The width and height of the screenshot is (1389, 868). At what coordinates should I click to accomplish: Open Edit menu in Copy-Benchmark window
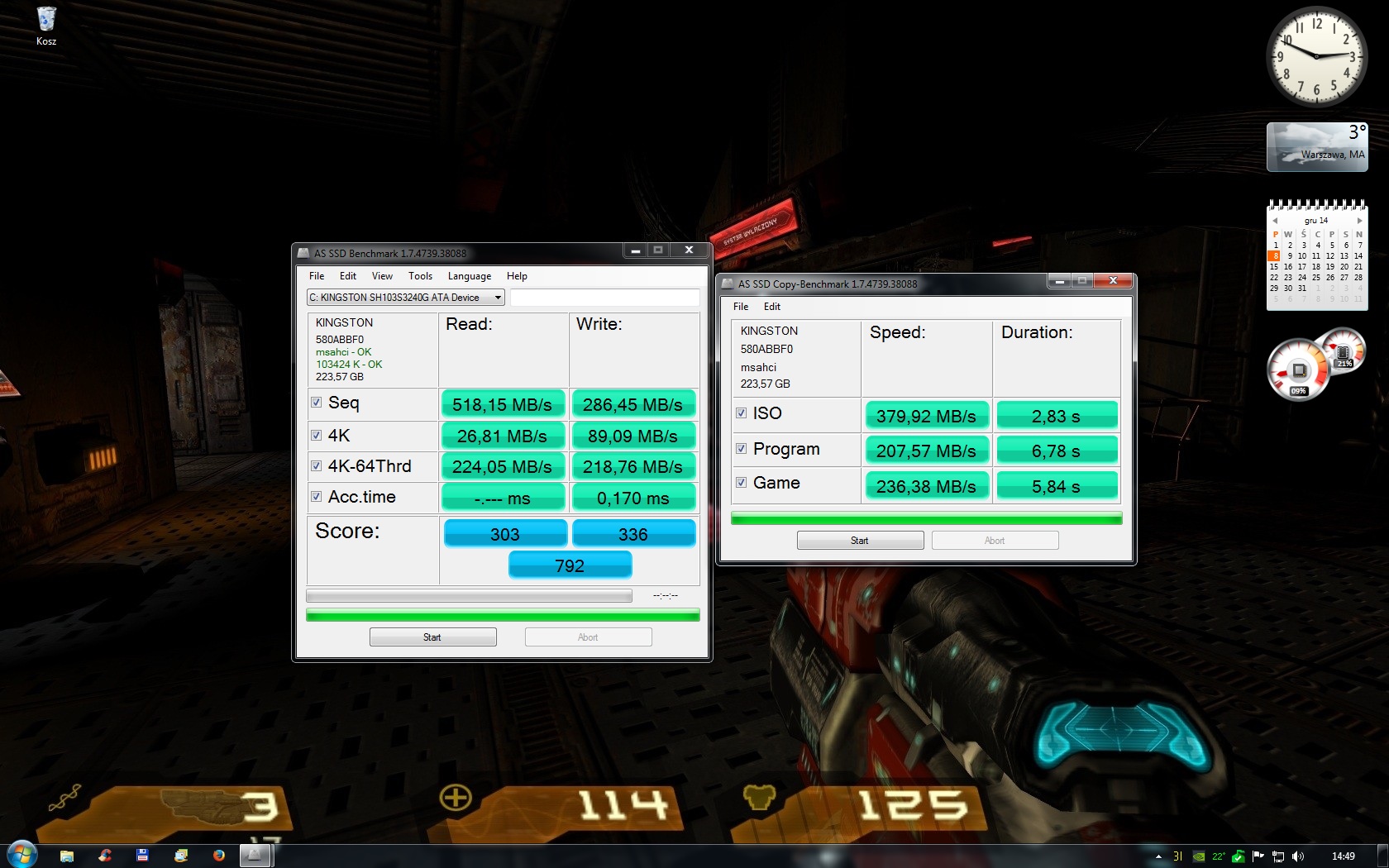point(772,307)
